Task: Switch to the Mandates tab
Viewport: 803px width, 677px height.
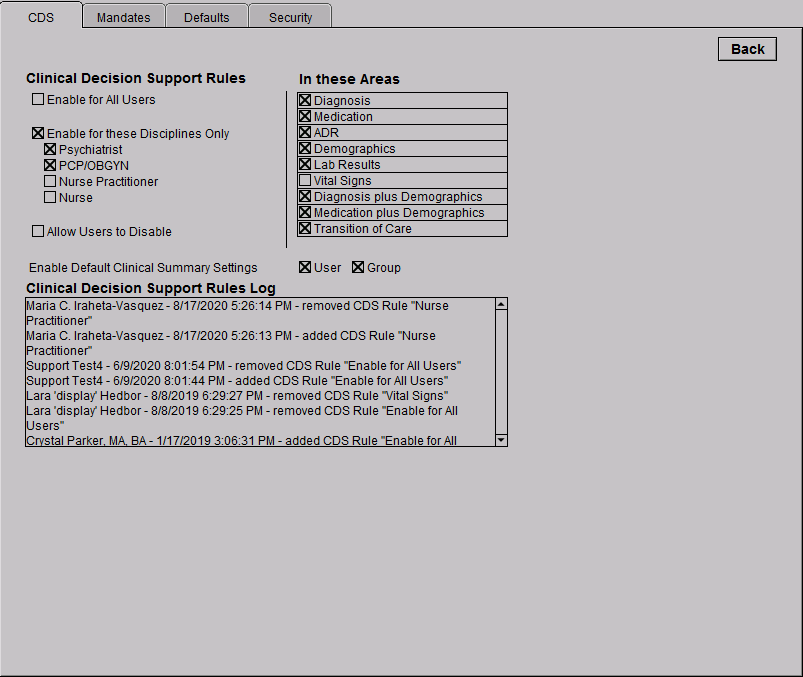Action: [124, 17]
